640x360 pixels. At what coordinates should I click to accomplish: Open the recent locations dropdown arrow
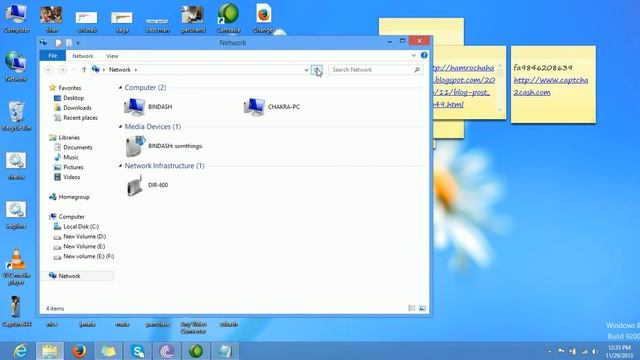click(x=74, y=70)
